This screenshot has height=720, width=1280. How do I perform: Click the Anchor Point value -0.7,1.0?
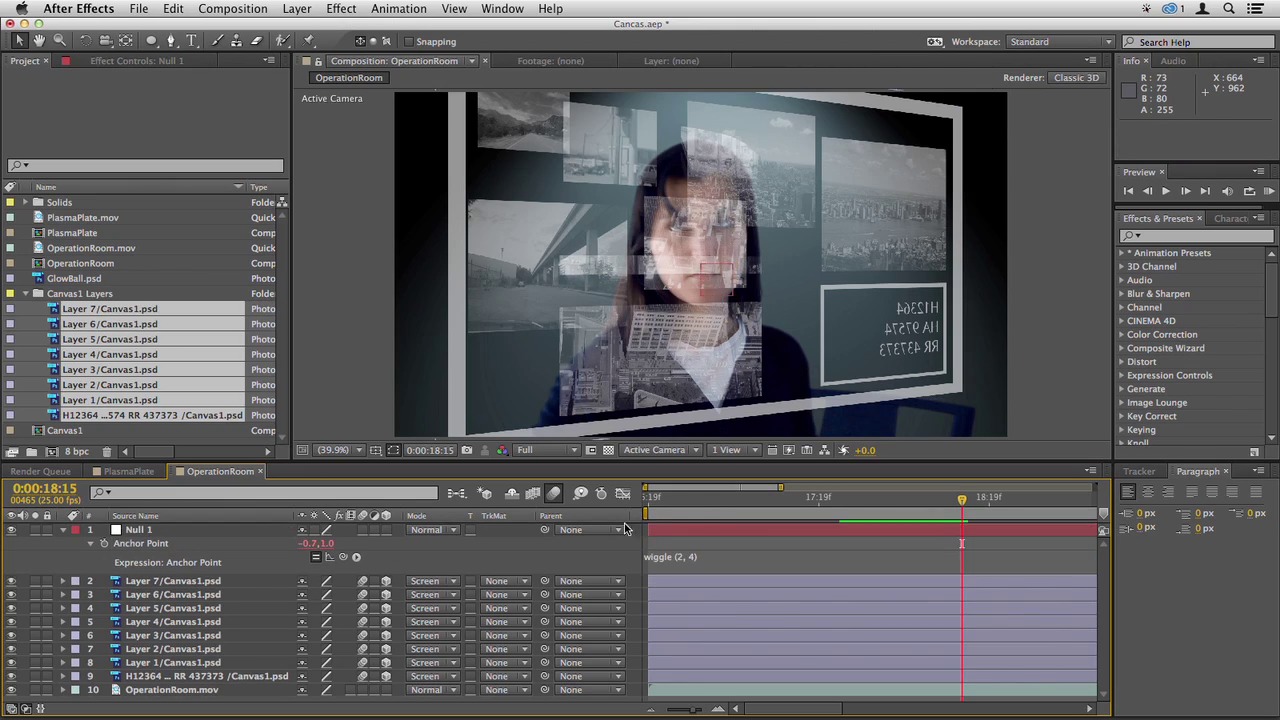coord(316,544)
